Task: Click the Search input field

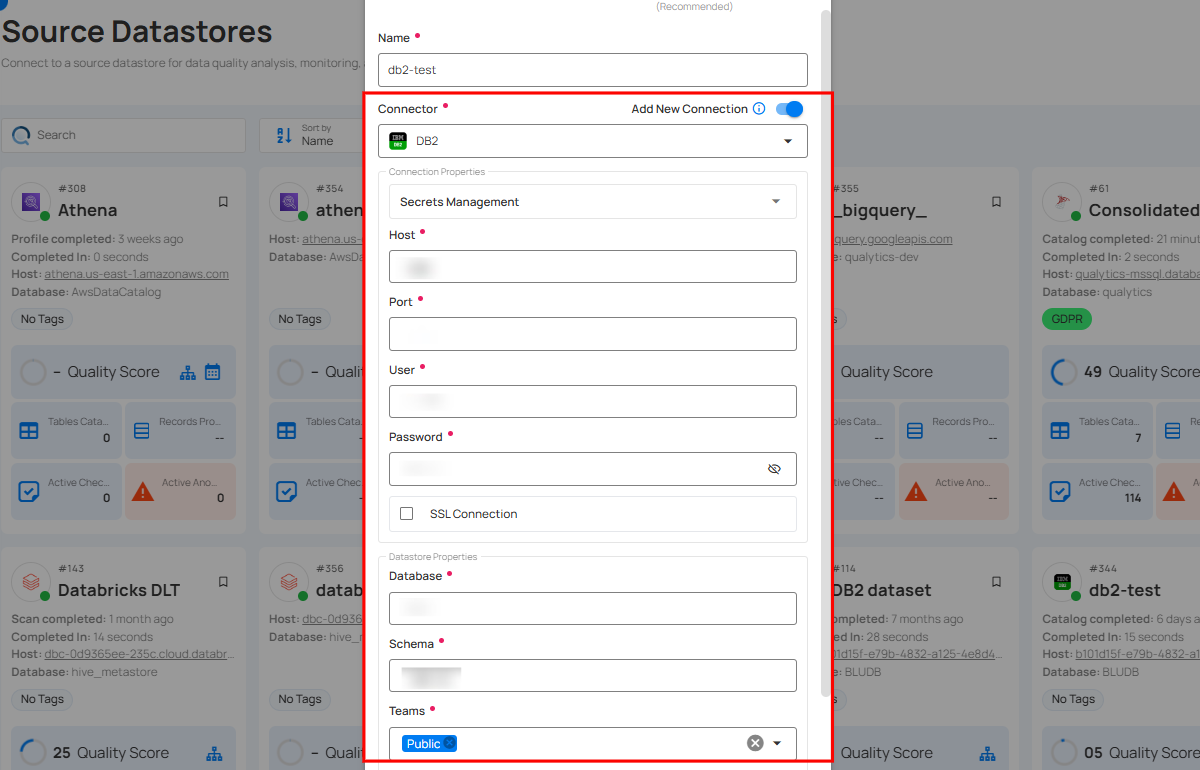Action: (123, 134)
